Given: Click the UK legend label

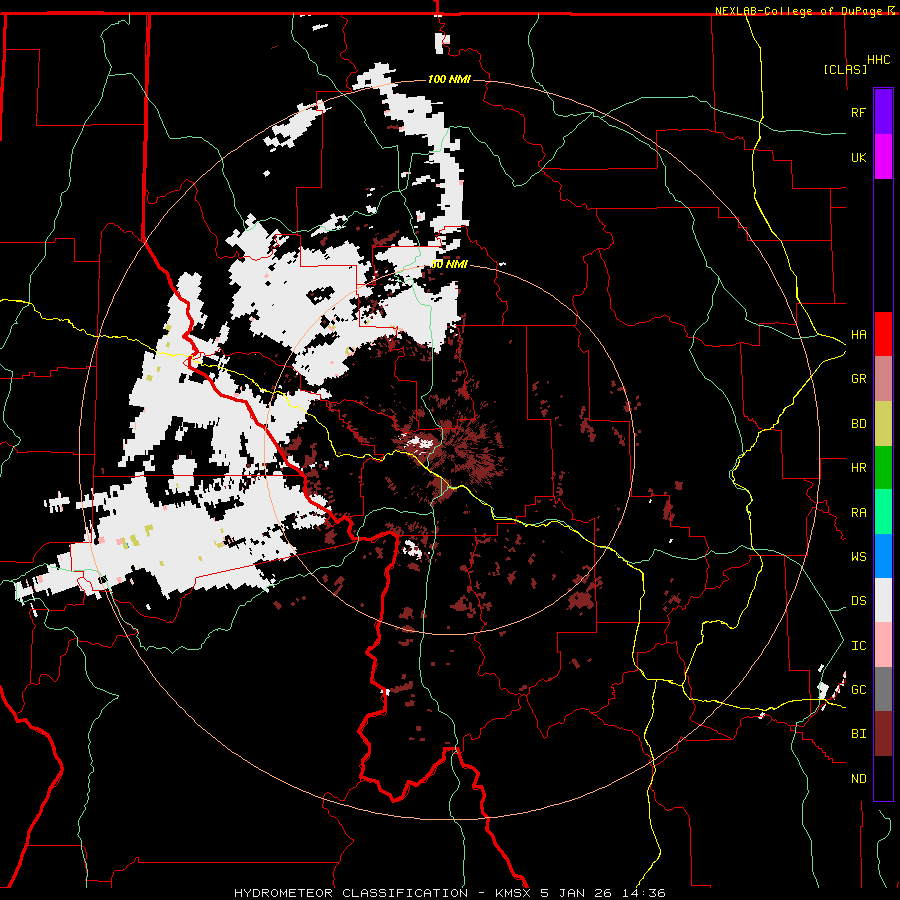Looking at the screenshot, I should (858, 157).
